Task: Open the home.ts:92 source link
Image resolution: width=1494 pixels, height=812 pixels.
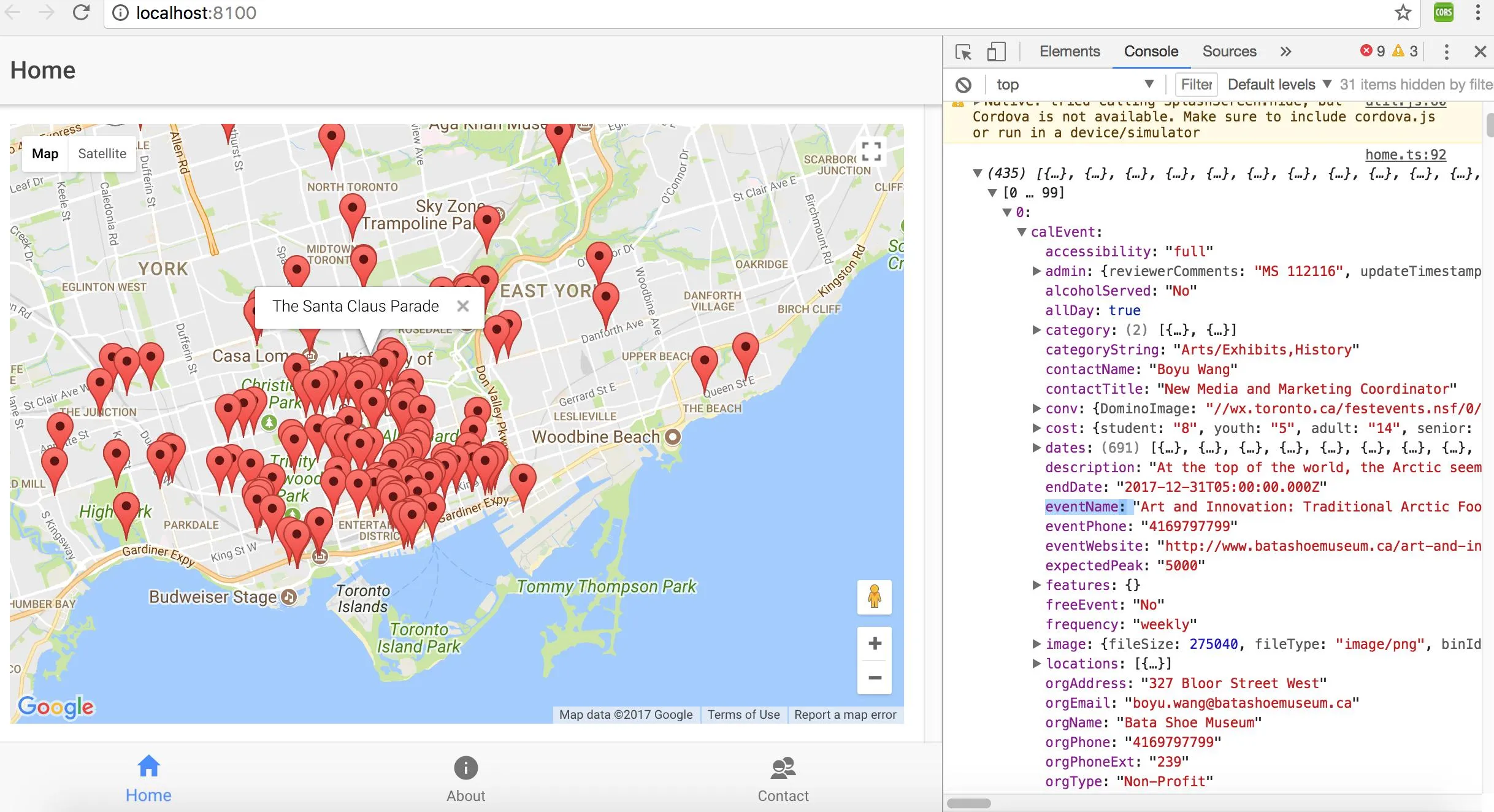Action: (1405, 155)
